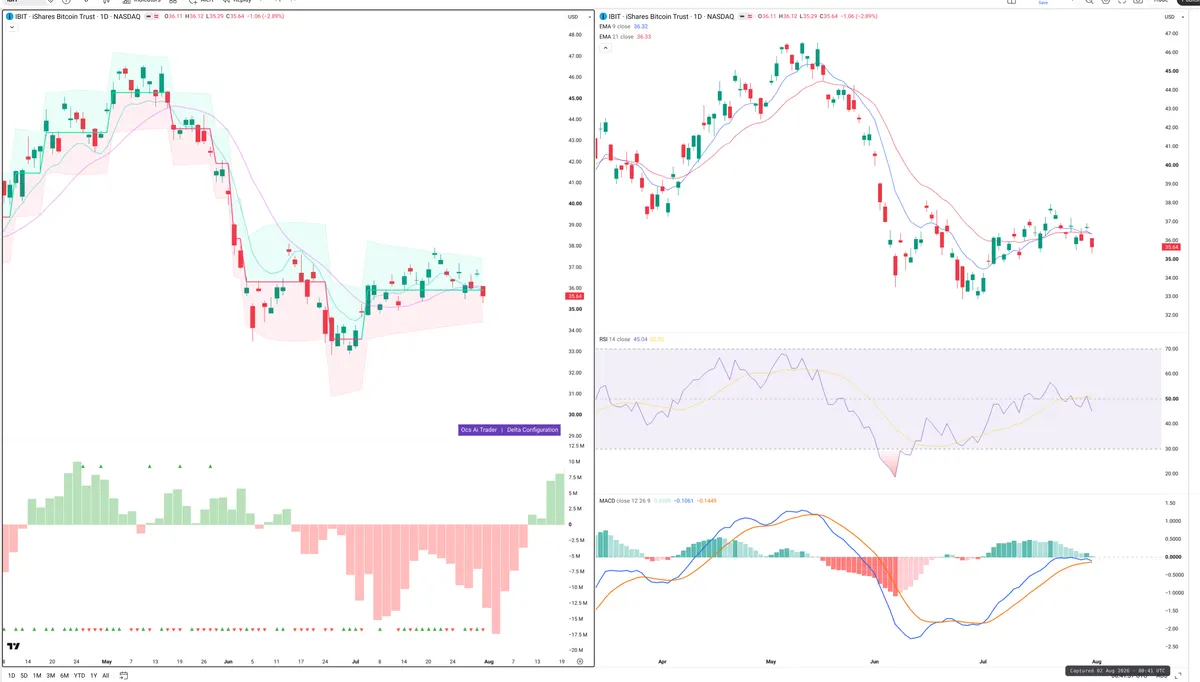Screen dimensions: 1200x682
Task: Open the time axis settings gear icon
Action: coord(580,662)
